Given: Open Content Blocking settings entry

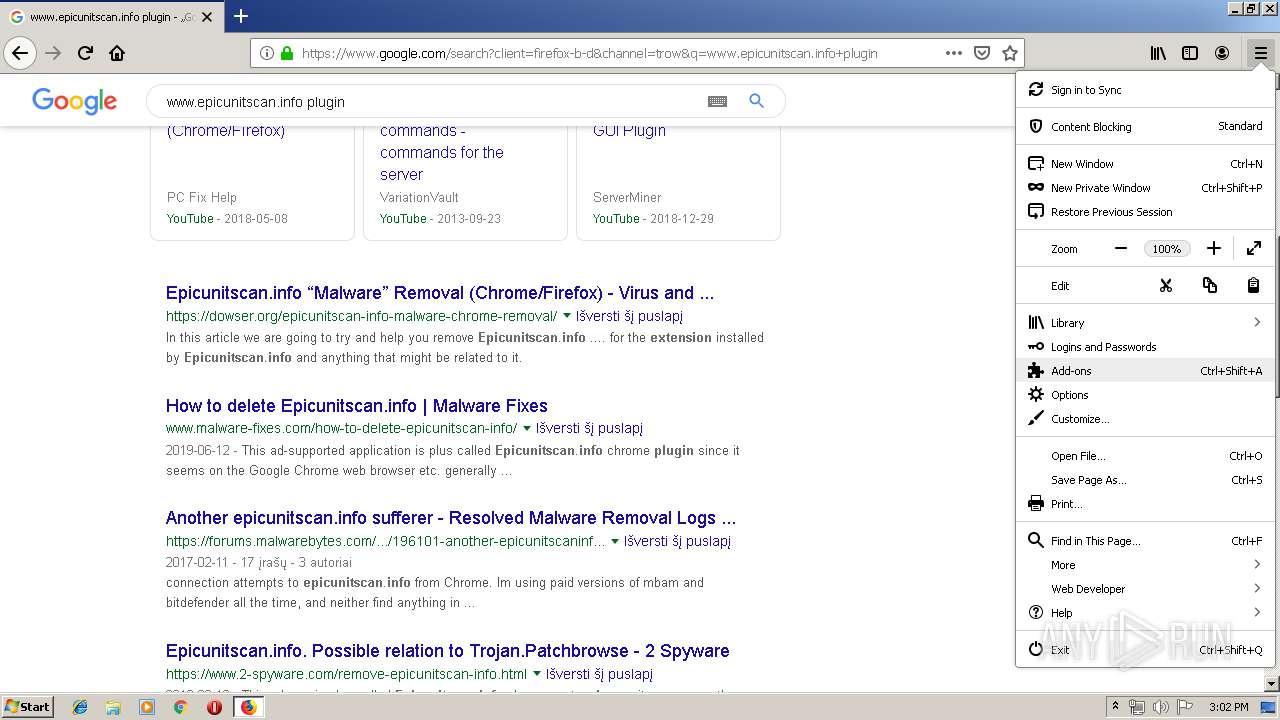Looking at the screenshot, I should [1145, 127].
